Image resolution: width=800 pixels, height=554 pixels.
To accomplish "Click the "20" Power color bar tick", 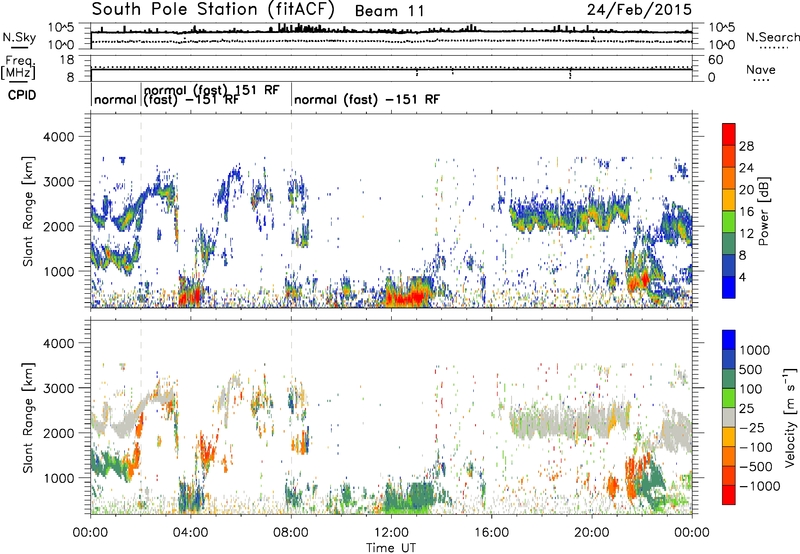I will [x=746, y=190].
